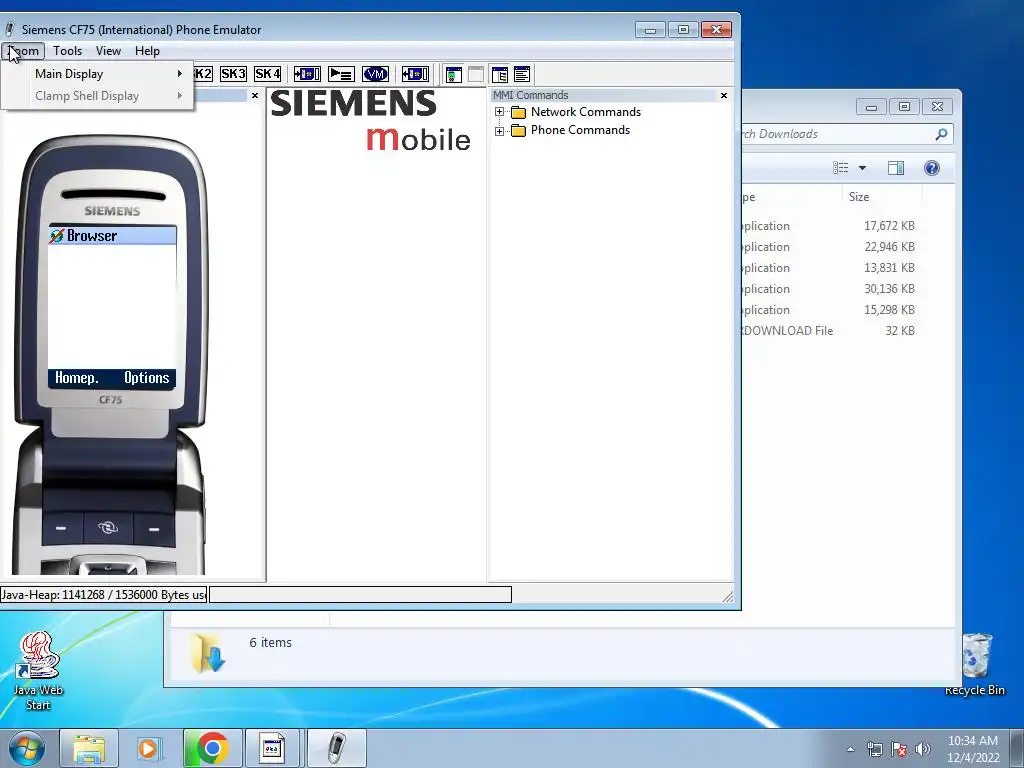Open the view options dropdown arrow in Explorer
1024x768 pixels.
pos(862,168)
